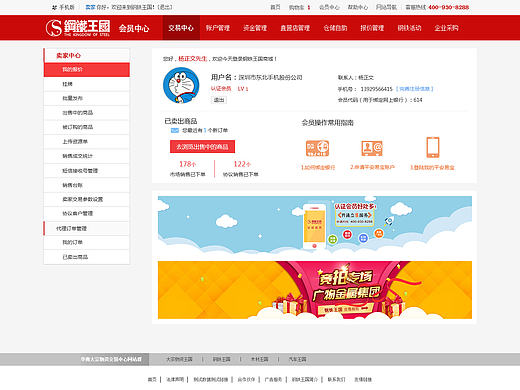Image resolution: width=520 pixels, height=390 pixels.
Task: Select 协议客户管理 in the sidebar
Action: point(86,213)
